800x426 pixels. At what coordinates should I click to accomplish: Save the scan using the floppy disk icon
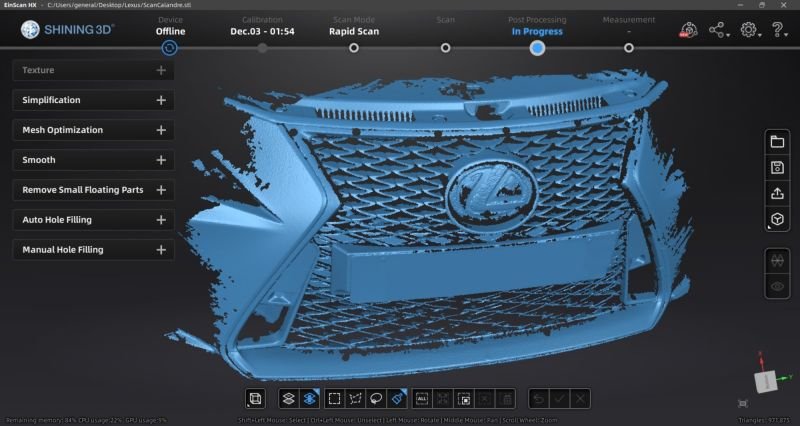click(x=777, y=168)
